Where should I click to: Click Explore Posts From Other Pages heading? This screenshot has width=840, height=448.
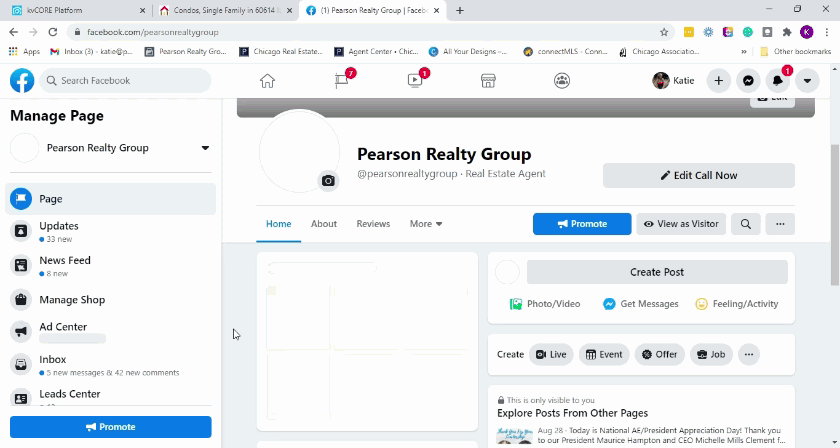(573, 413)
